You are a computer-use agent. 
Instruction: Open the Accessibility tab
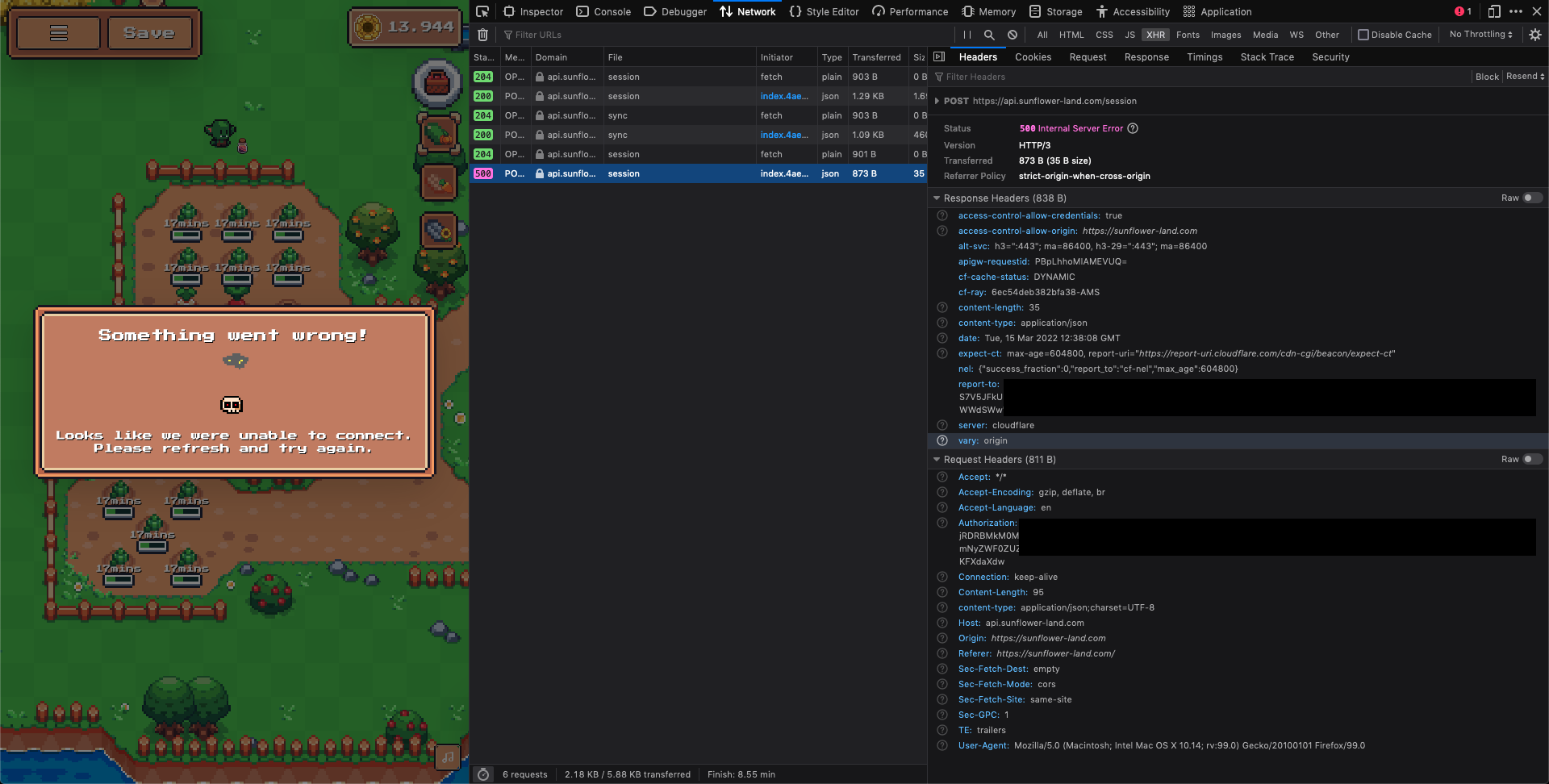[x=1133, y=11]
